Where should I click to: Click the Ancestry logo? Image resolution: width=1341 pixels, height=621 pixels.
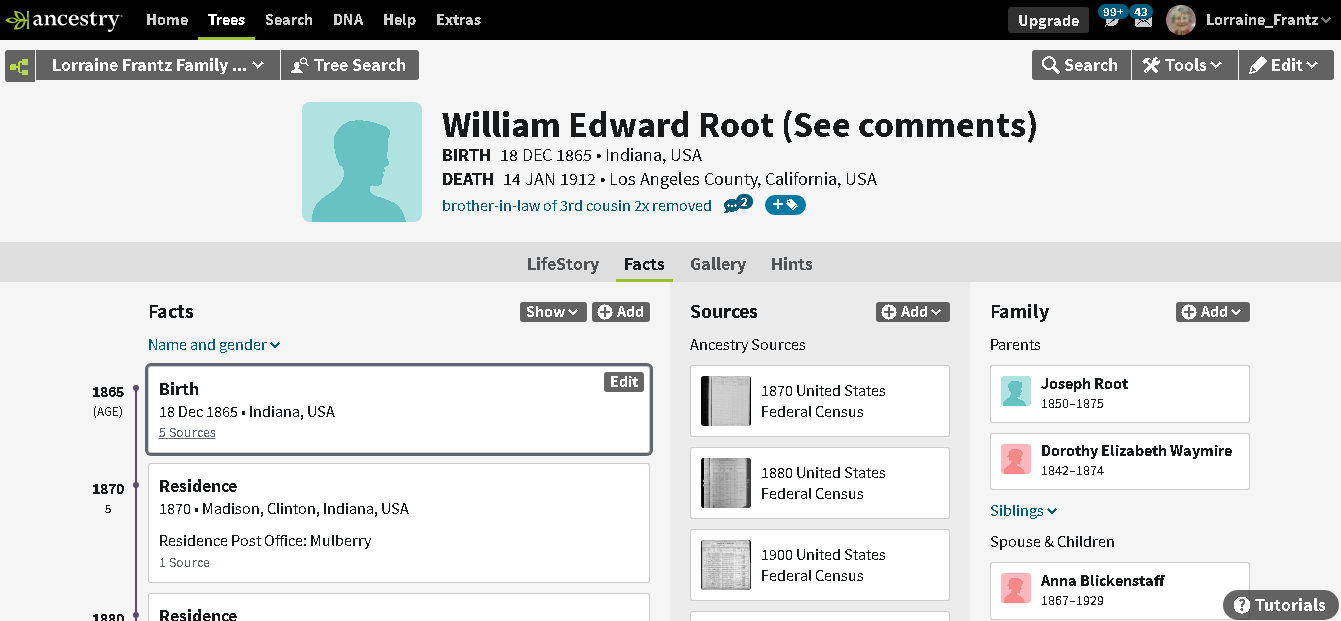tap(63, 20)
